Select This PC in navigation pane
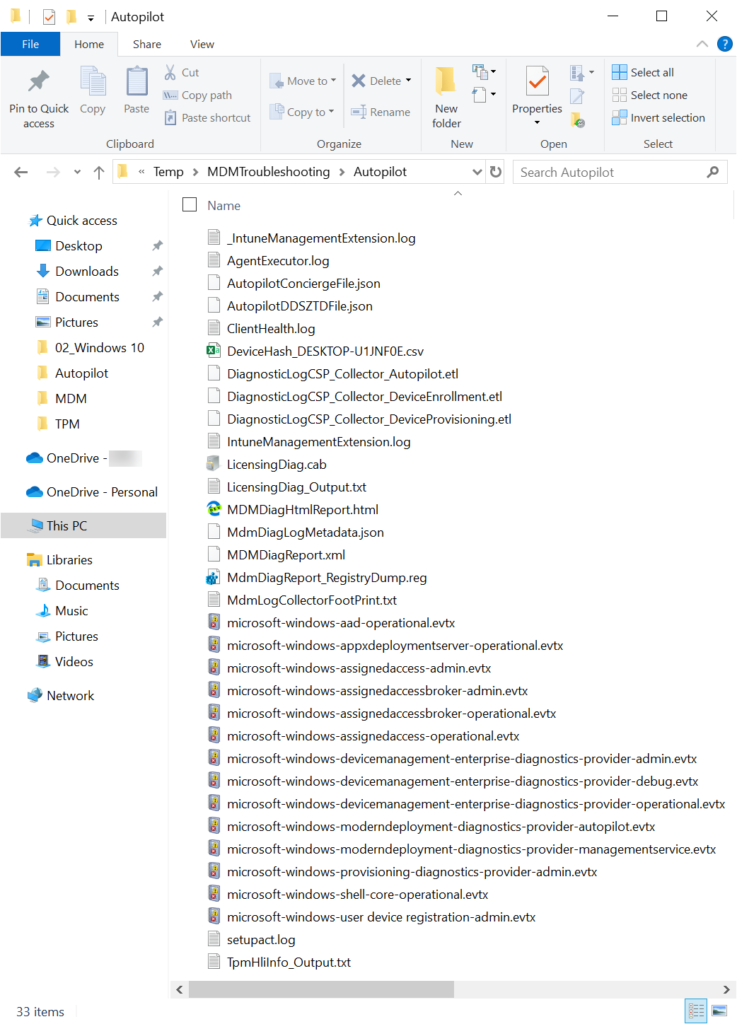 (x=84, y=526)
